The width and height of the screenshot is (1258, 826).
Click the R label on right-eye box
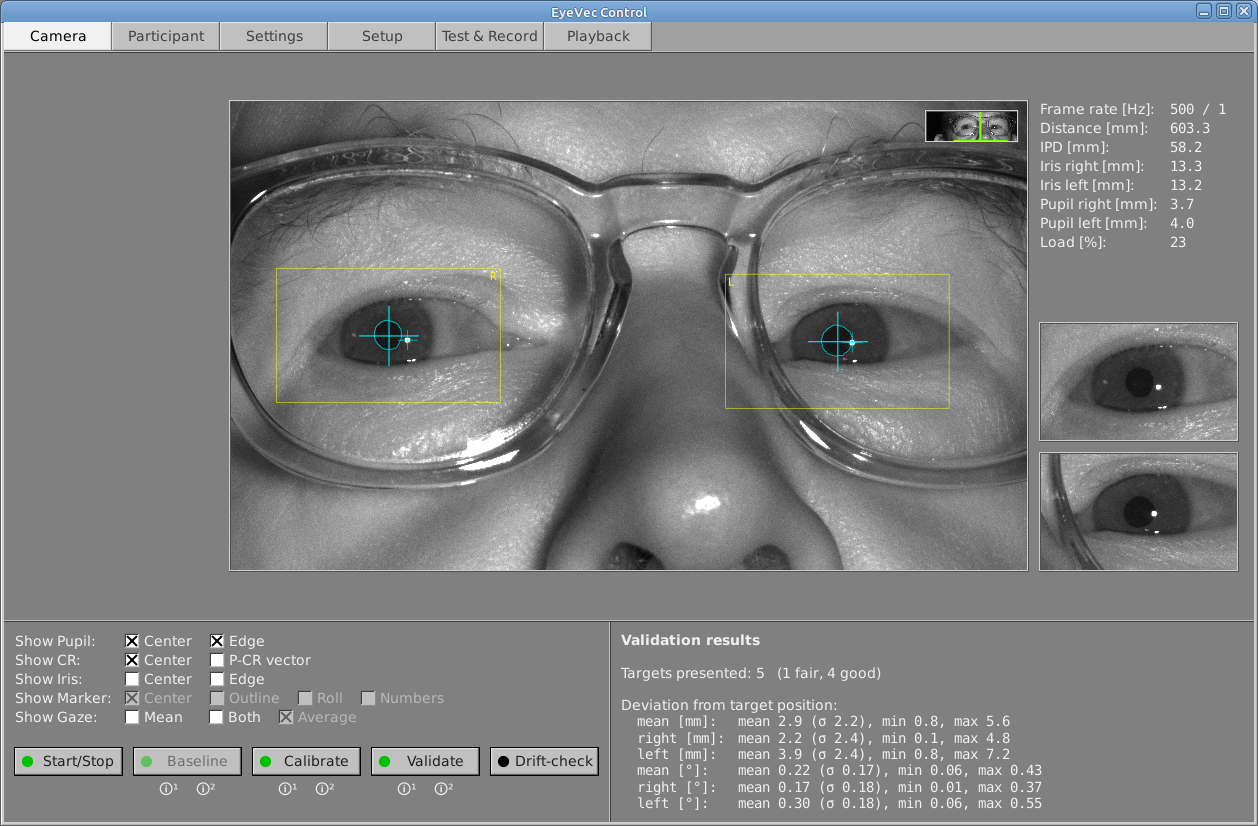(x=493, y=274)
